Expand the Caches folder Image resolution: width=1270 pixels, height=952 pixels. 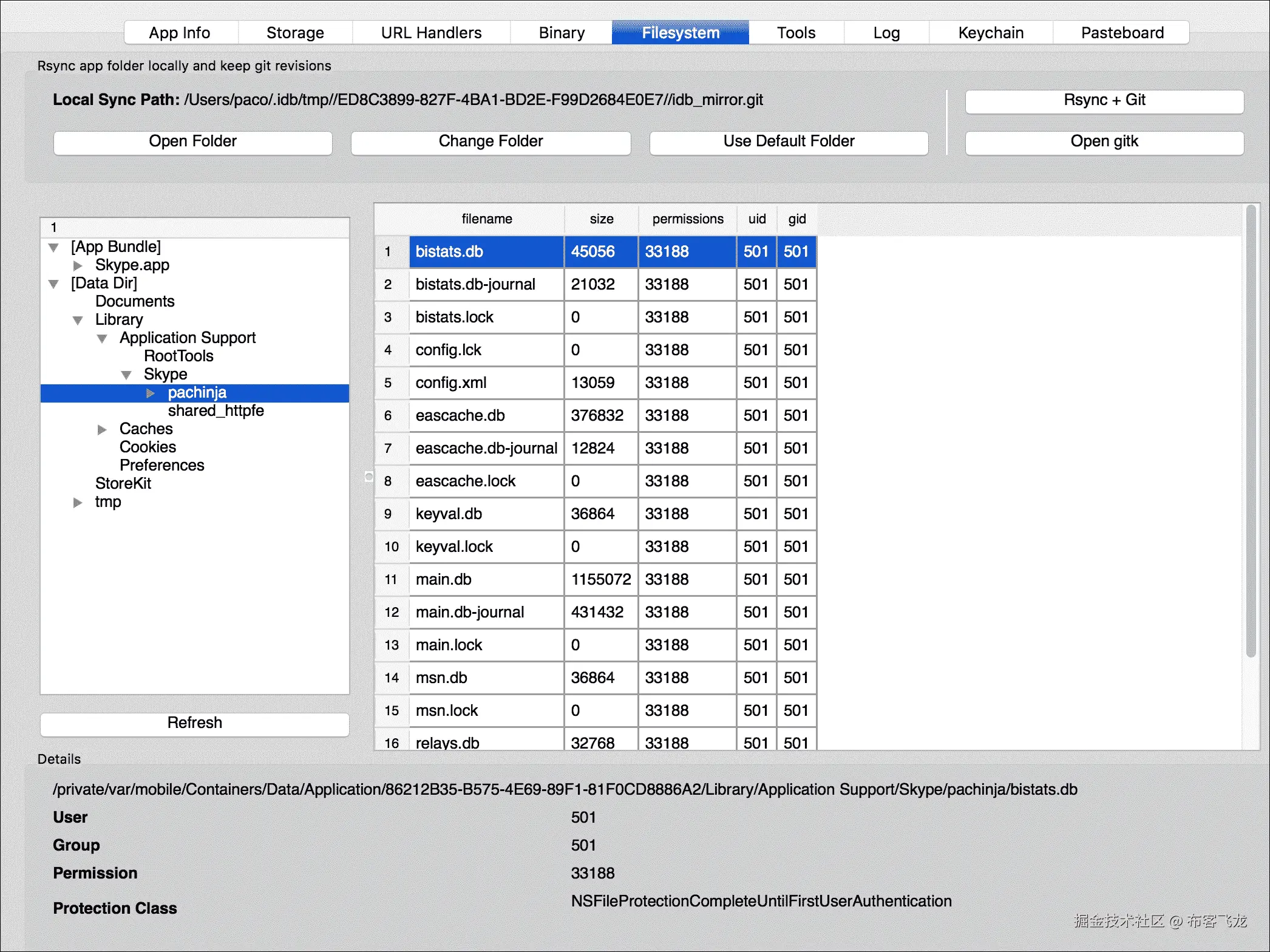click(102, 430)
